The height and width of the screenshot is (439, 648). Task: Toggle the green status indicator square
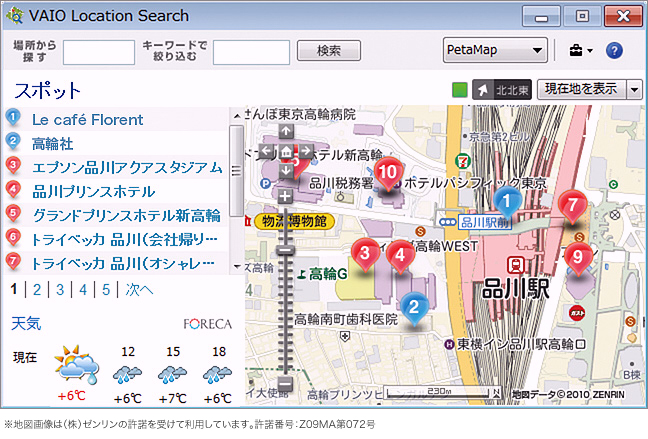click(459, 90)
